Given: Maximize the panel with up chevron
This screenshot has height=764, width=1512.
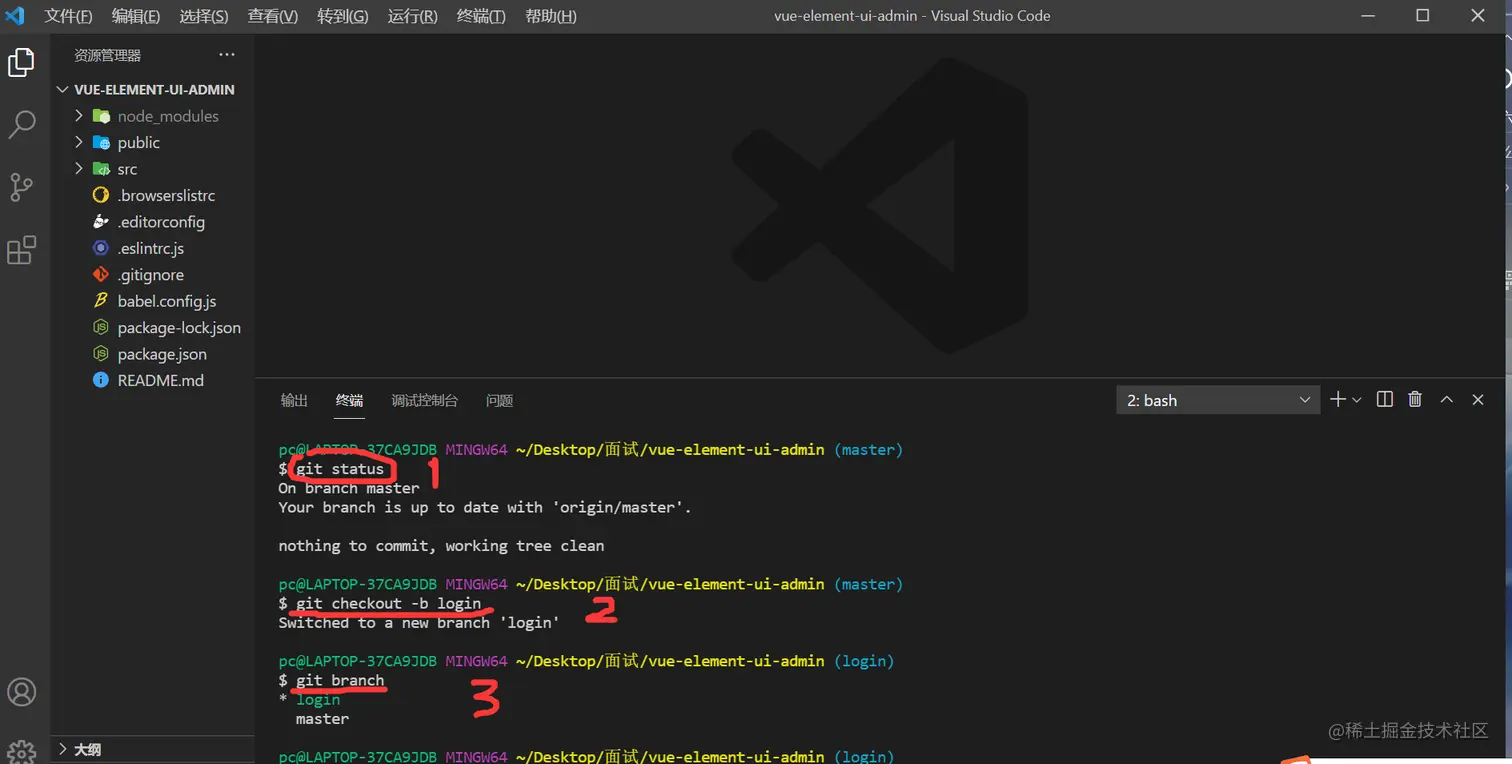Looking at the screenshot, I should point(1446,400).
